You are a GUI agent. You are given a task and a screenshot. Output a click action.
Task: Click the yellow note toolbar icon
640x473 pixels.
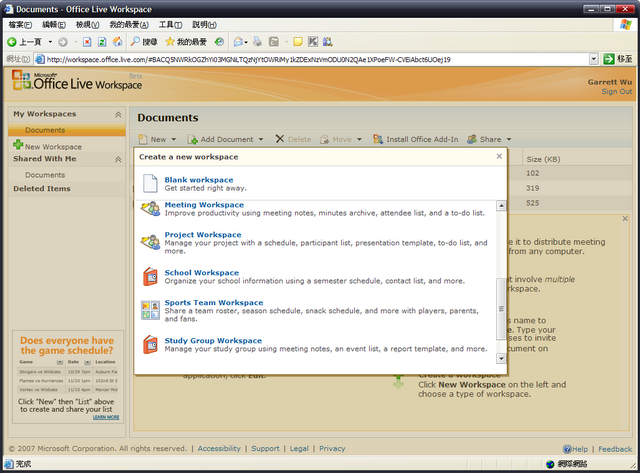298,42
